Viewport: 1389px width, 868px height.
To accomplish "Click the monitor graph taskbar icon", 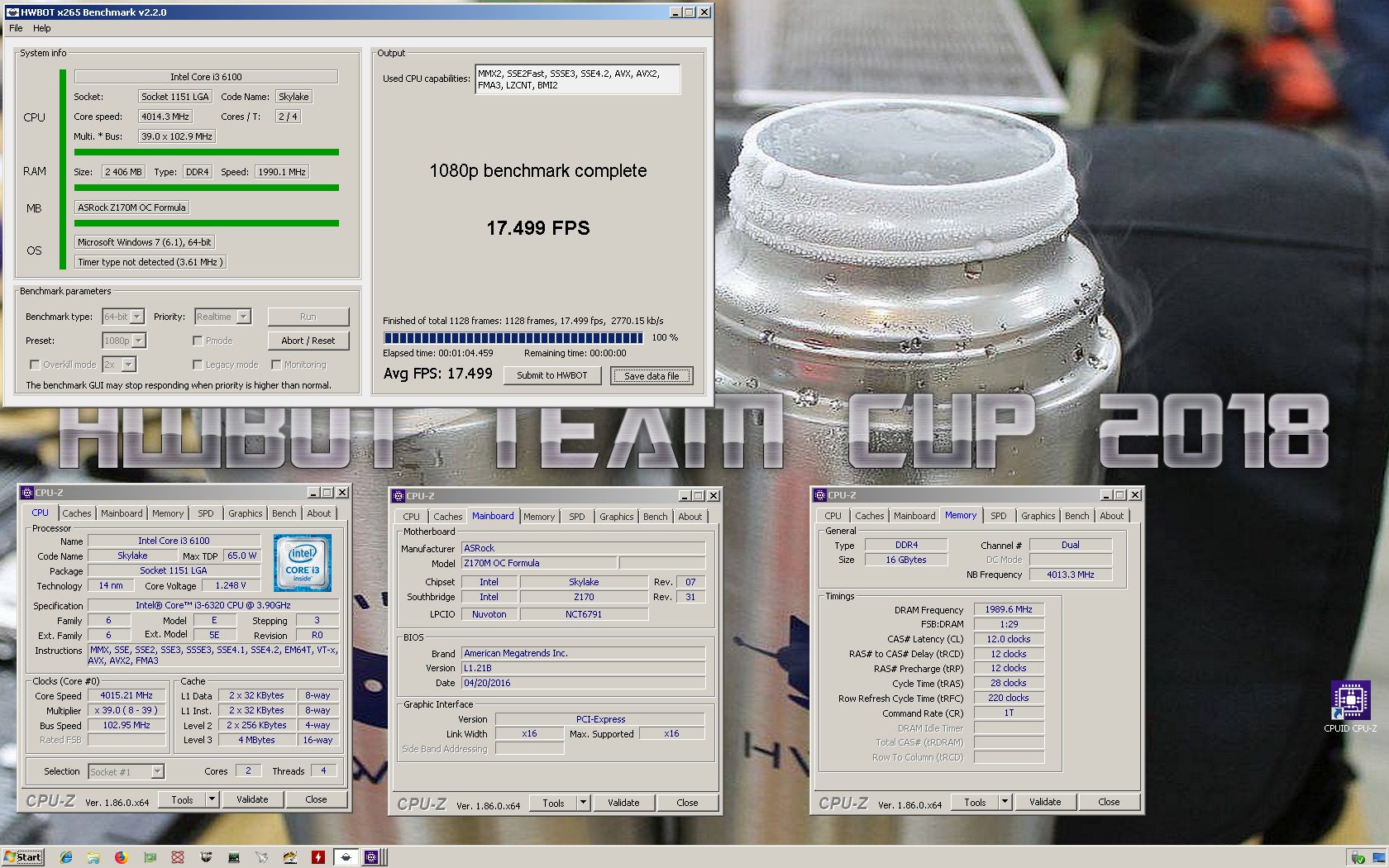I will click(234, 857).
